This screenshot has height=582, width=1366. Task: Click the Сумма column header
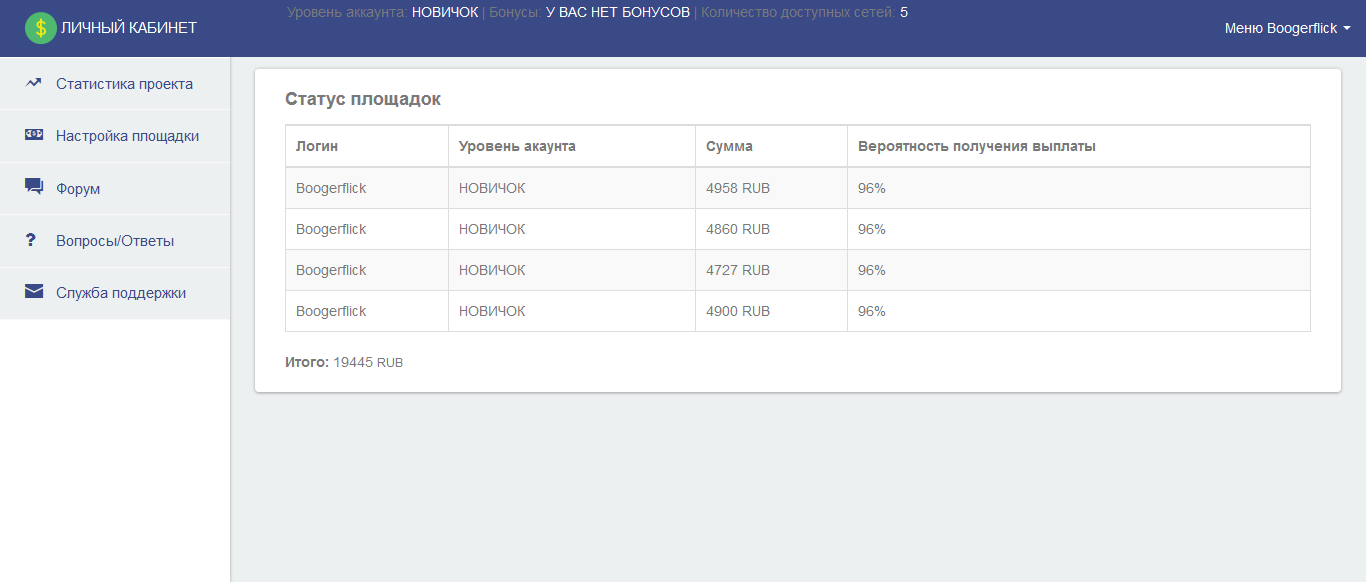pyautogui.click(x=729, y=146)
